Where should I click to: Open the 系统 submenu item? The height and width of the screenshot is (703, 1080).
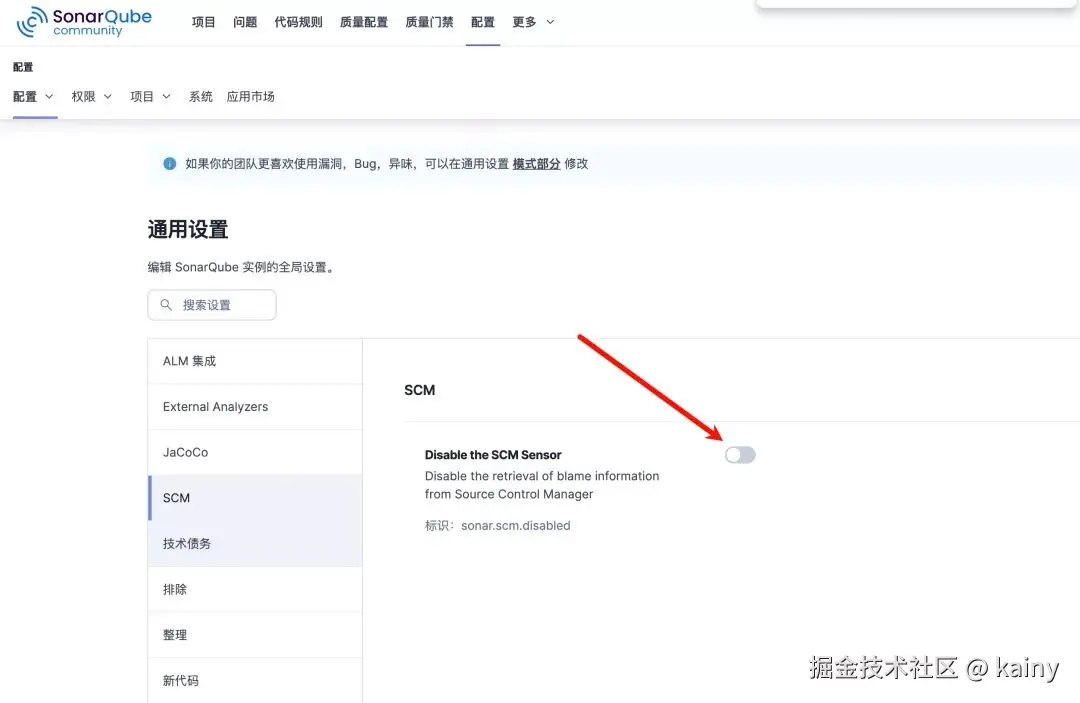[x=200, y=96]
